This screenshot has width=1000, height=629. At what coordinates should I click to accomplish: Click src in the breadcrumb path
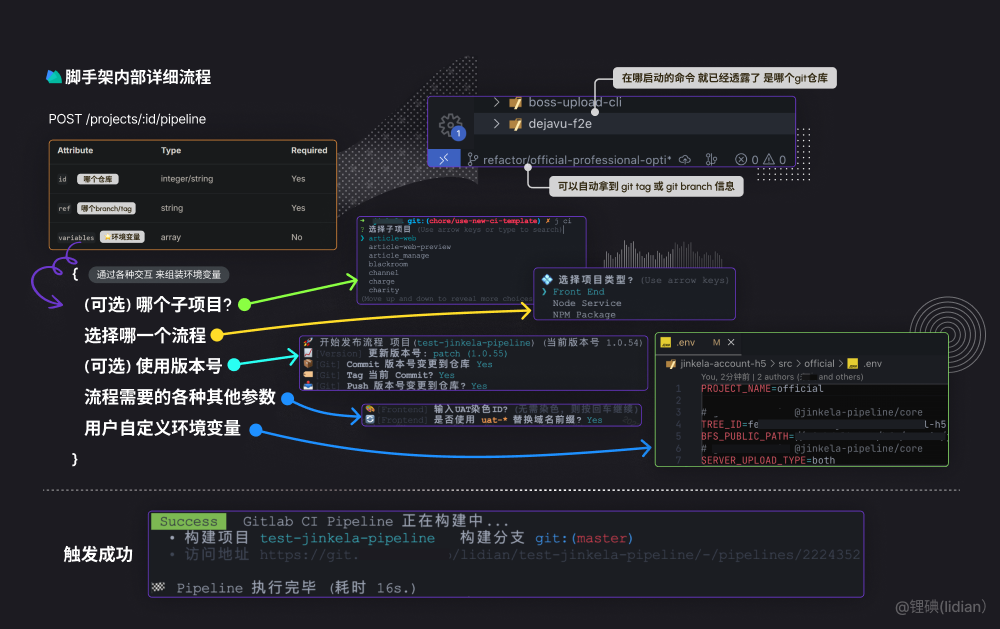784,364
